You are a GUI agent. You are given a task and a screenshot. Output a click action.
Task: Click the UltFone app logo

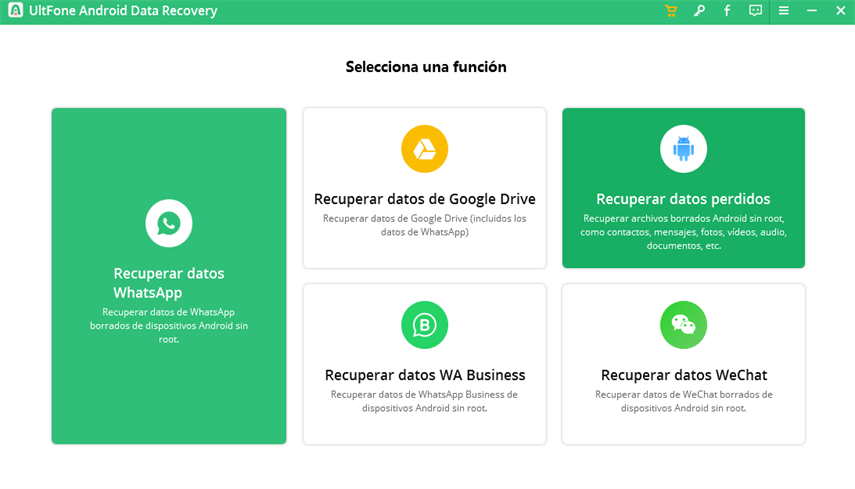tap(15, 10)
